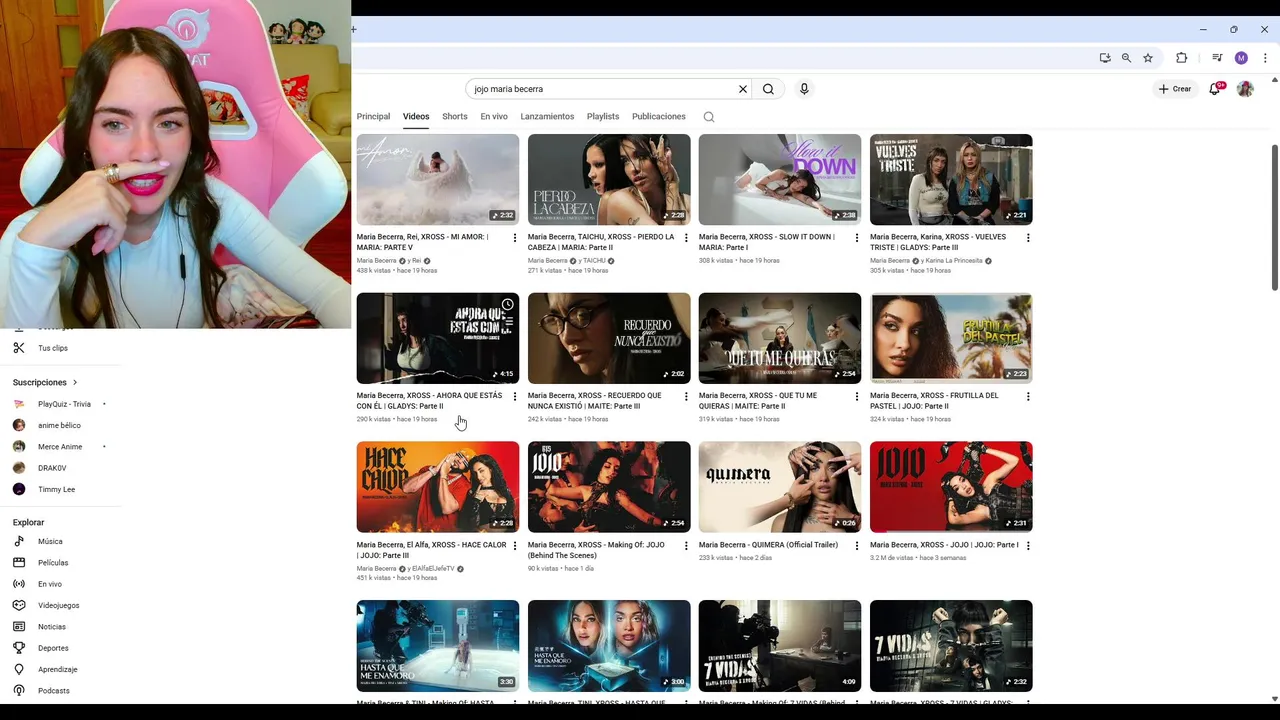Open title 'SLOW IT DOWN | MARIA: Parte I'
The width and height of the screenshot is (1280, 720).
click(x=767, y=242)
